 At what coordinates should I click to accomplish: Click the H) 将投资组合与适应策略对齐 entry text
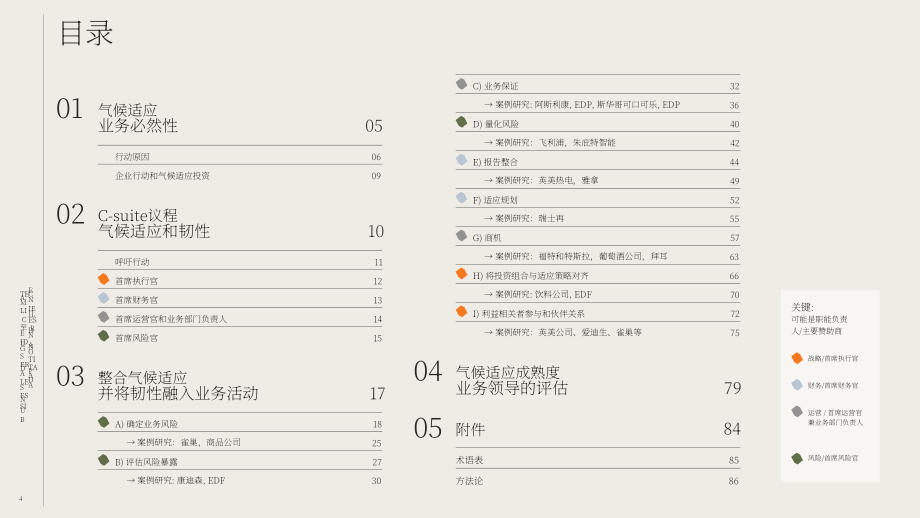coord(530,276)
